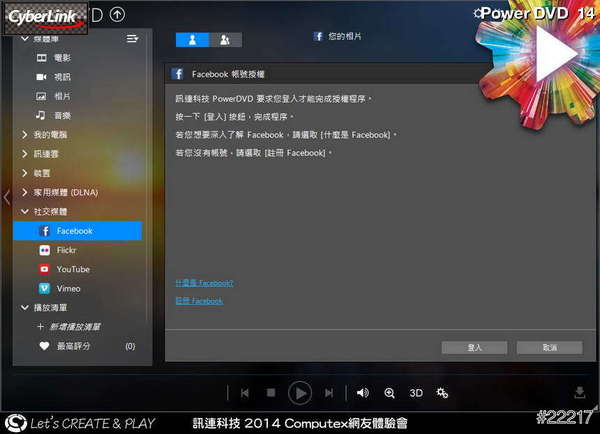The image size is (600, 434).
Task: Expand the Home Media (DLNA) node
Action: tap(25, 192)
